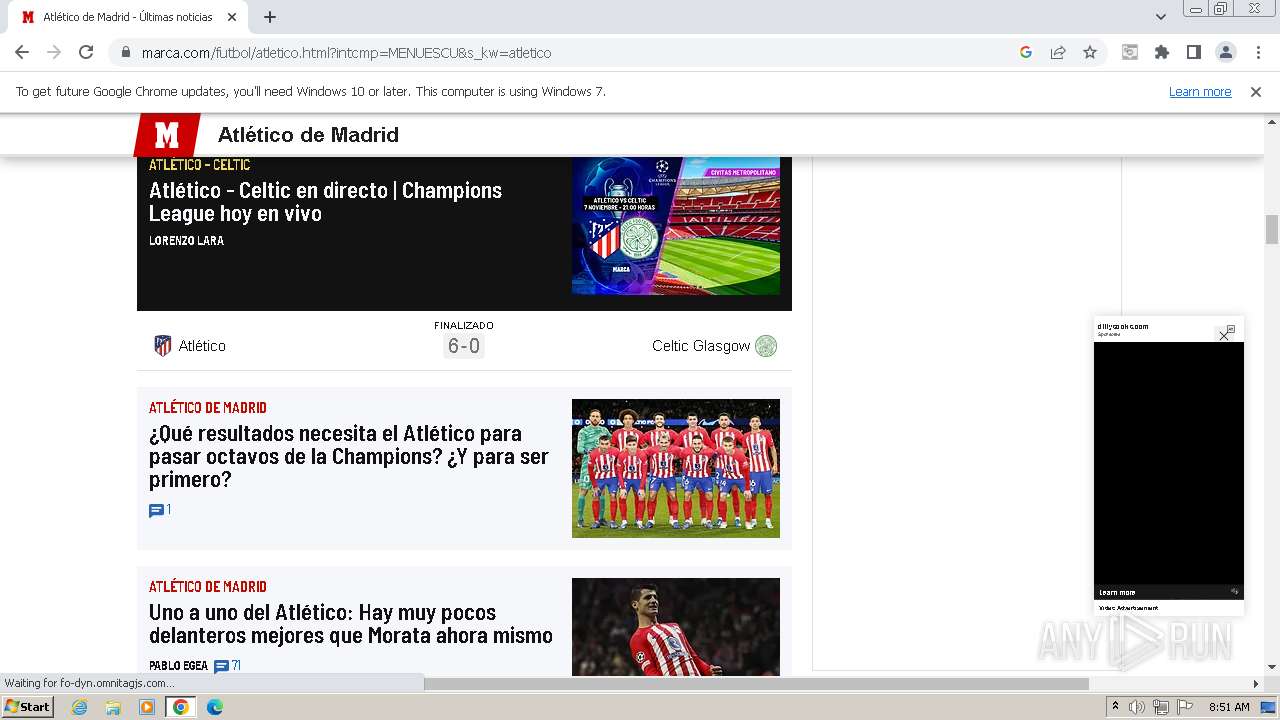Click the scroll-right arrow
This screenshot has width=1280, height=720.
1256,684
